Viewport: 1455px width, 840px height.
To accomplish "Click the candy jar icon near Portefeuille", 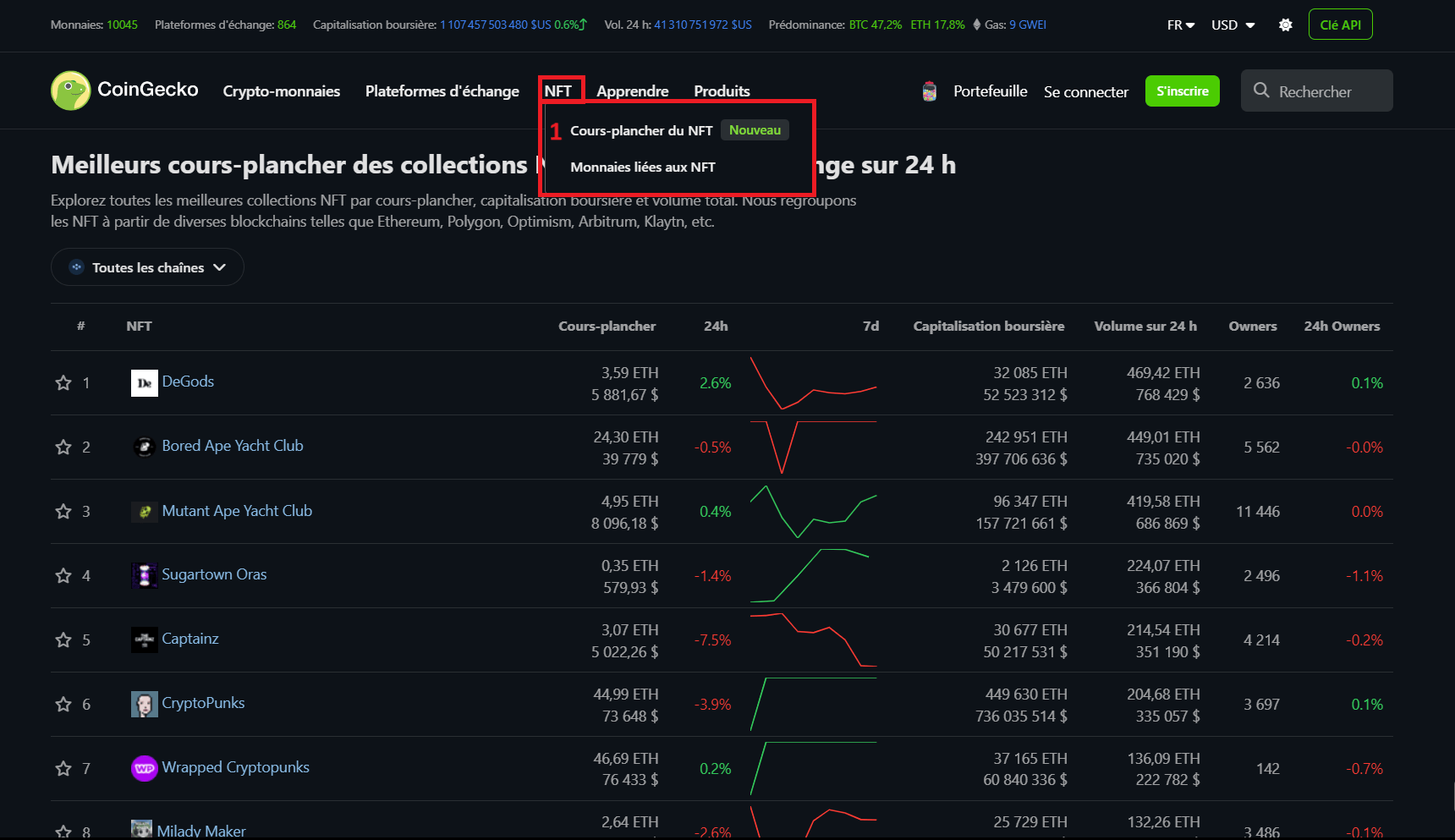I will (929, 91).
